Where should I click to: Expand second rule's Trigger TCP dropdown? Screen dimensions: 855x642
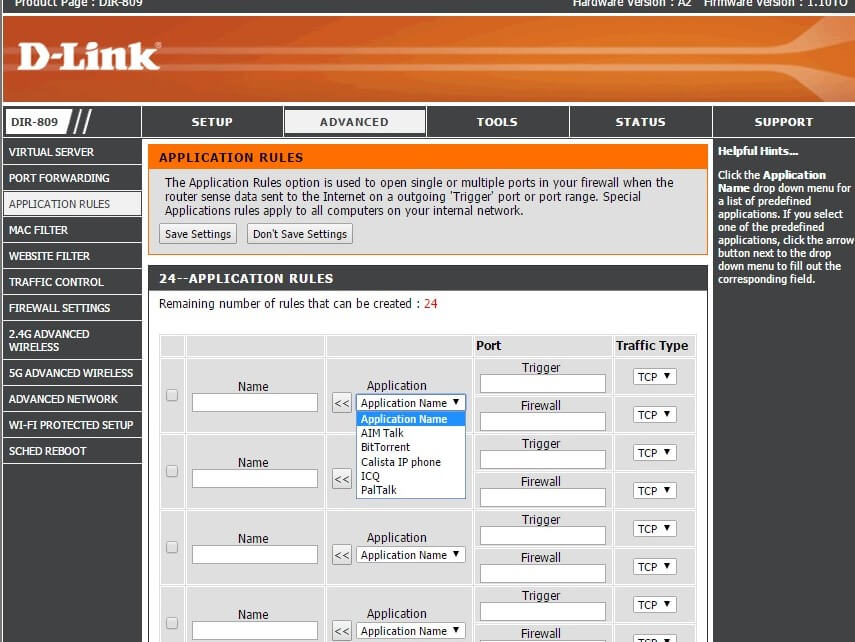click(655, 453)
